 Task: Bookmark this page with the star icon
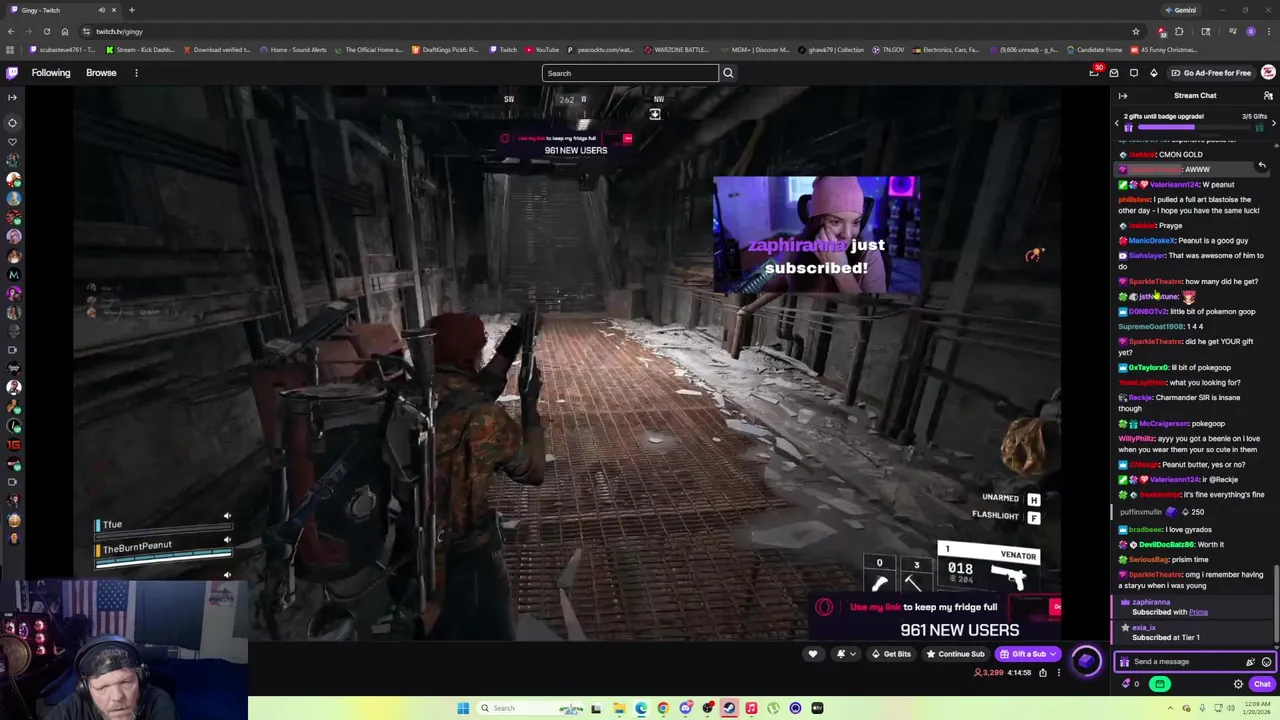(x=1135, y=31)
